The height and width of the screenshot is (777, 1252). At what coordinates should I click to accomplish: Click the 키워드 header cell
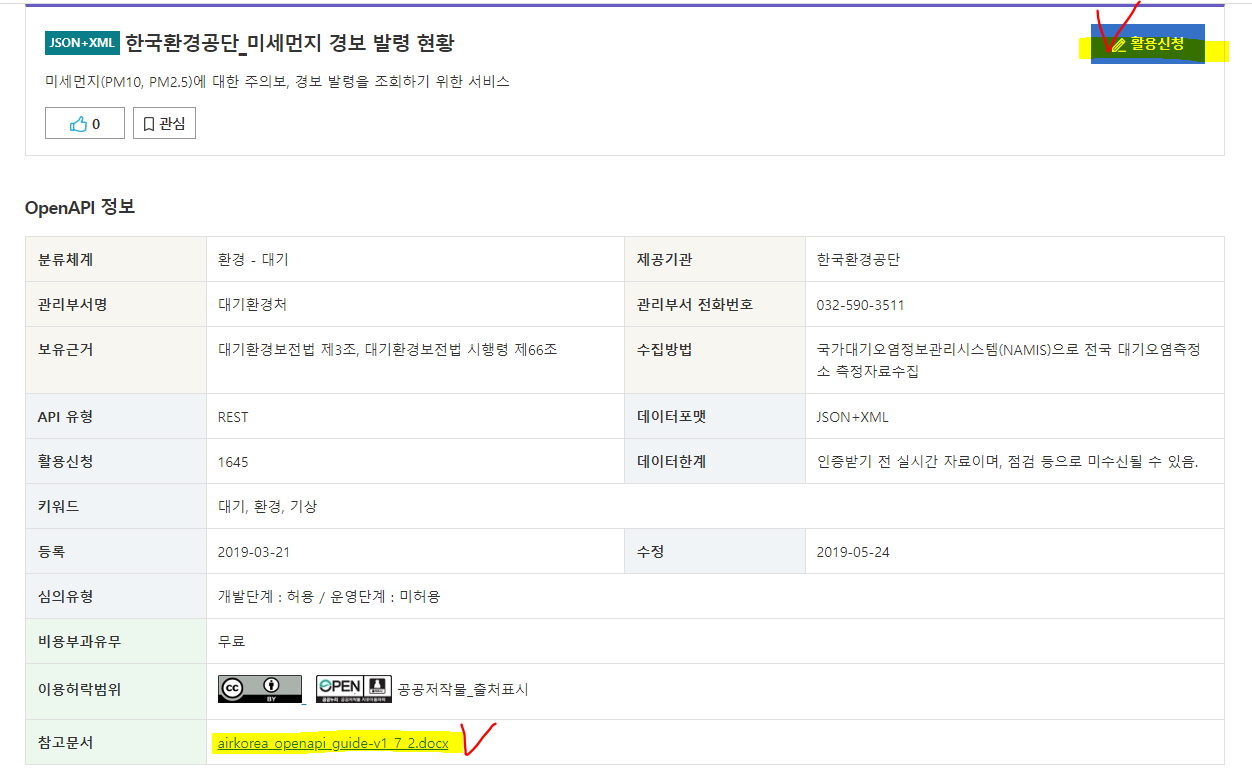tap(116, 506)
